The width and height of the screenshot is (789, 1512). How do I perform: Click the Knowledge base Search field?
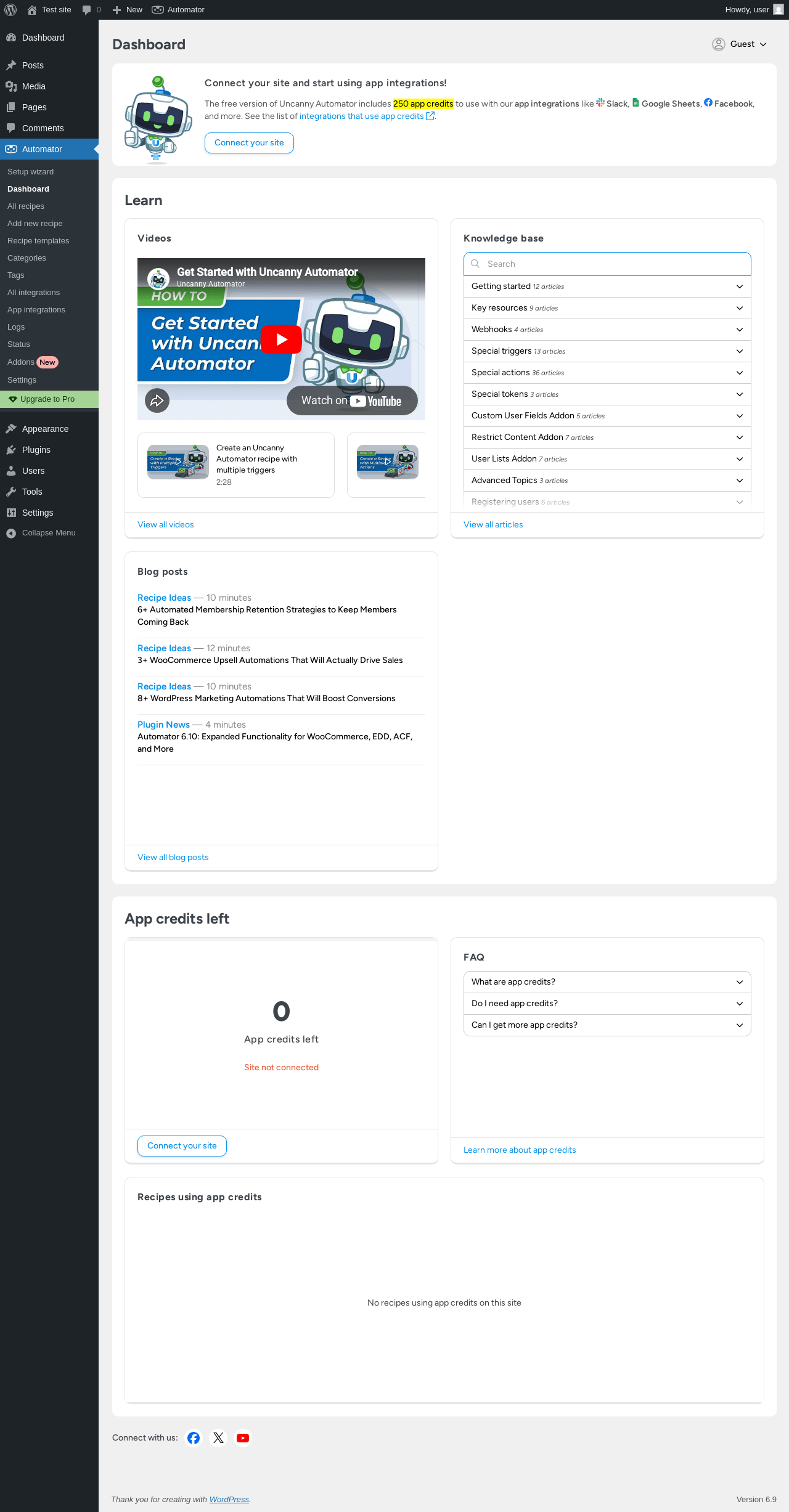[607, 264]
